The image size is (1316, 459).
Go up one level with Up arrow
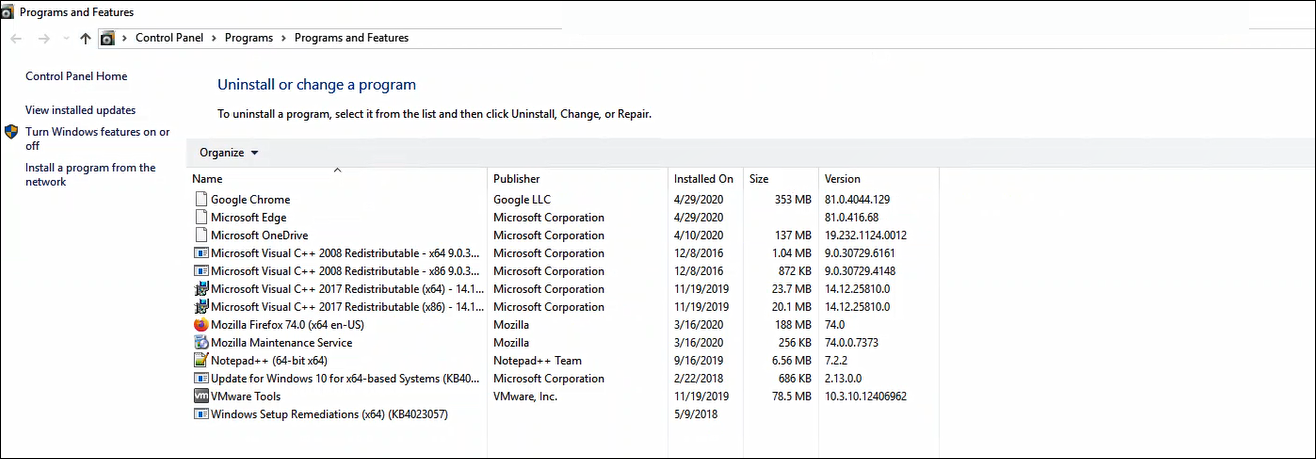[x=85, y=38]
